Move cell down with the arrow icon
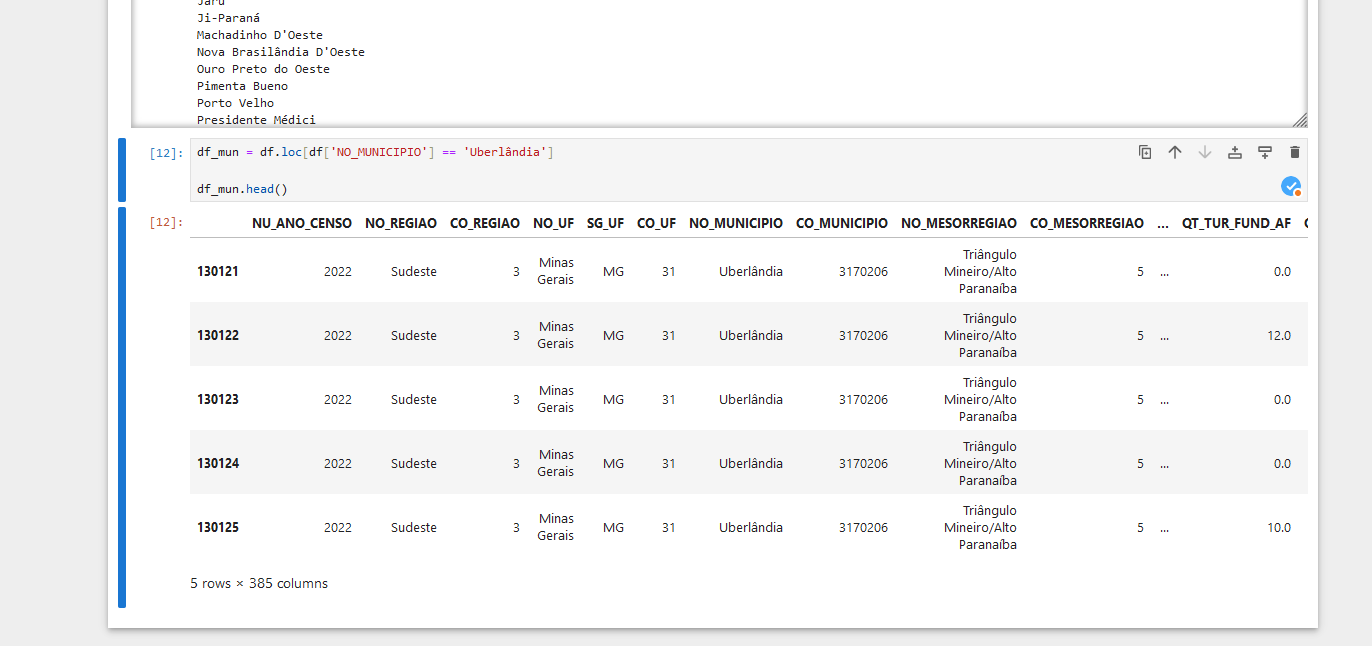Screen dimensions: 1372x646 [x=1205, y=152]
